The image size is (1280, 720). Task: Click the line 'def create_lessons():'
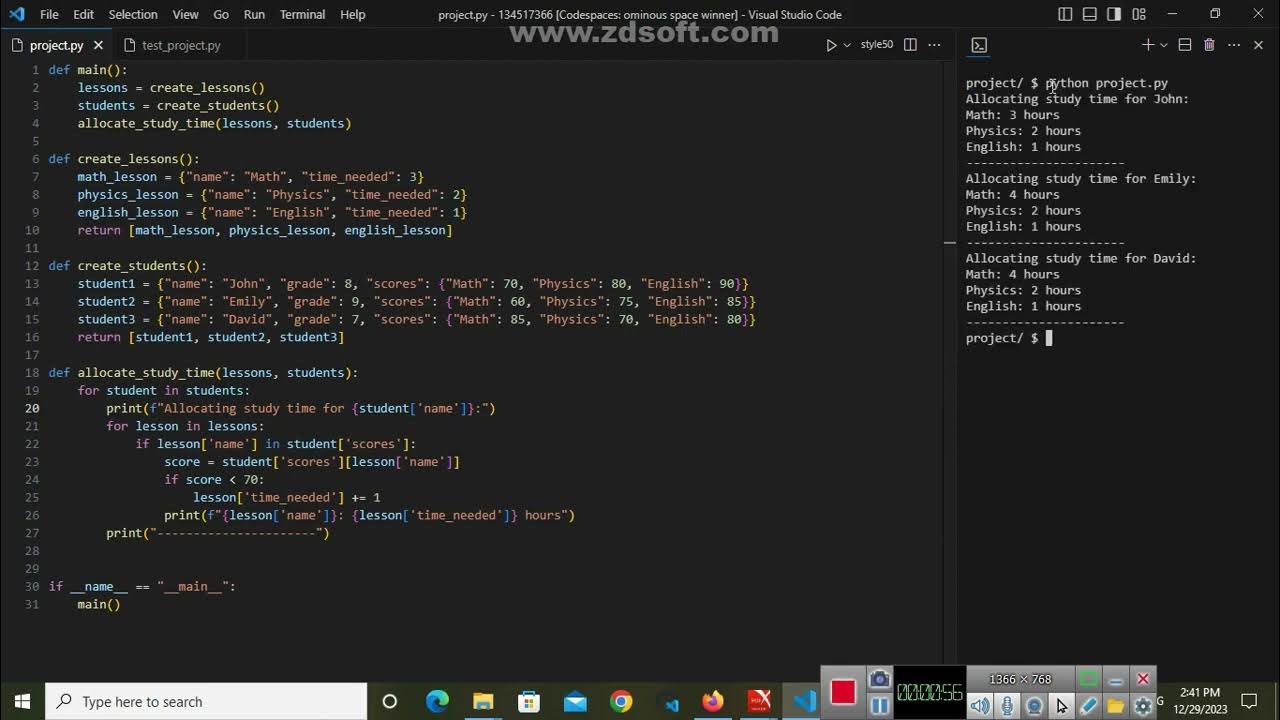(x=124, y=159)
